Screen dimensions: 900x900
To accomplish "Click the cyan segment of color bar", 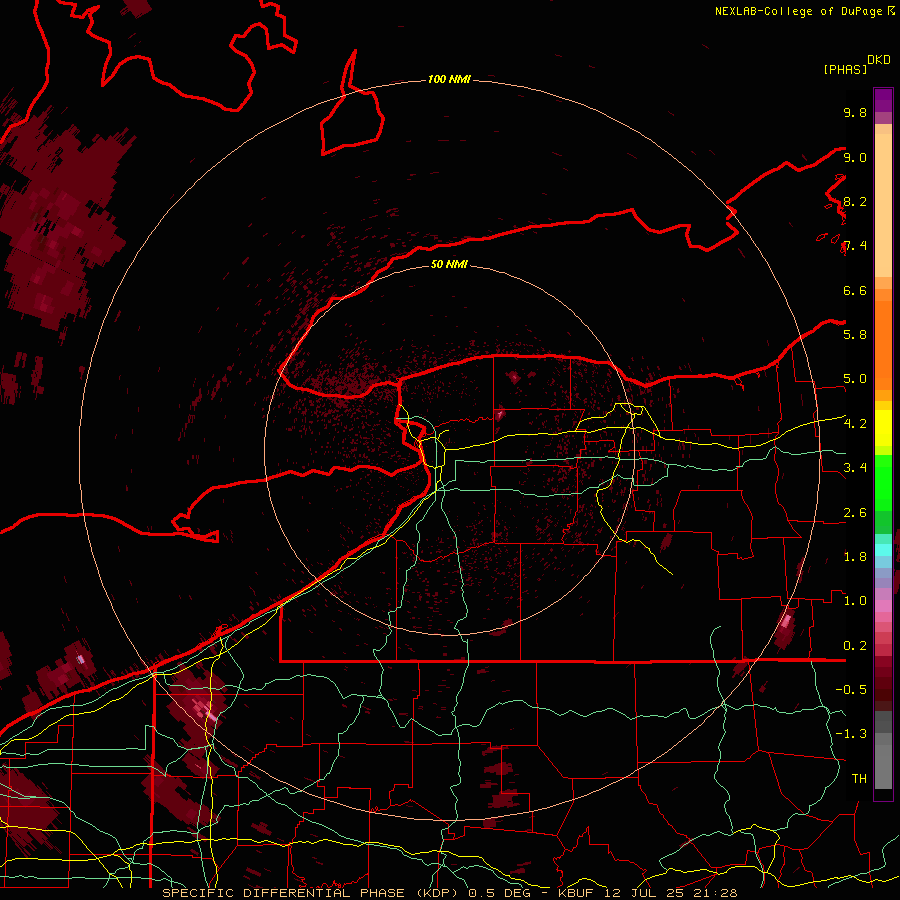I will [883, 549].
